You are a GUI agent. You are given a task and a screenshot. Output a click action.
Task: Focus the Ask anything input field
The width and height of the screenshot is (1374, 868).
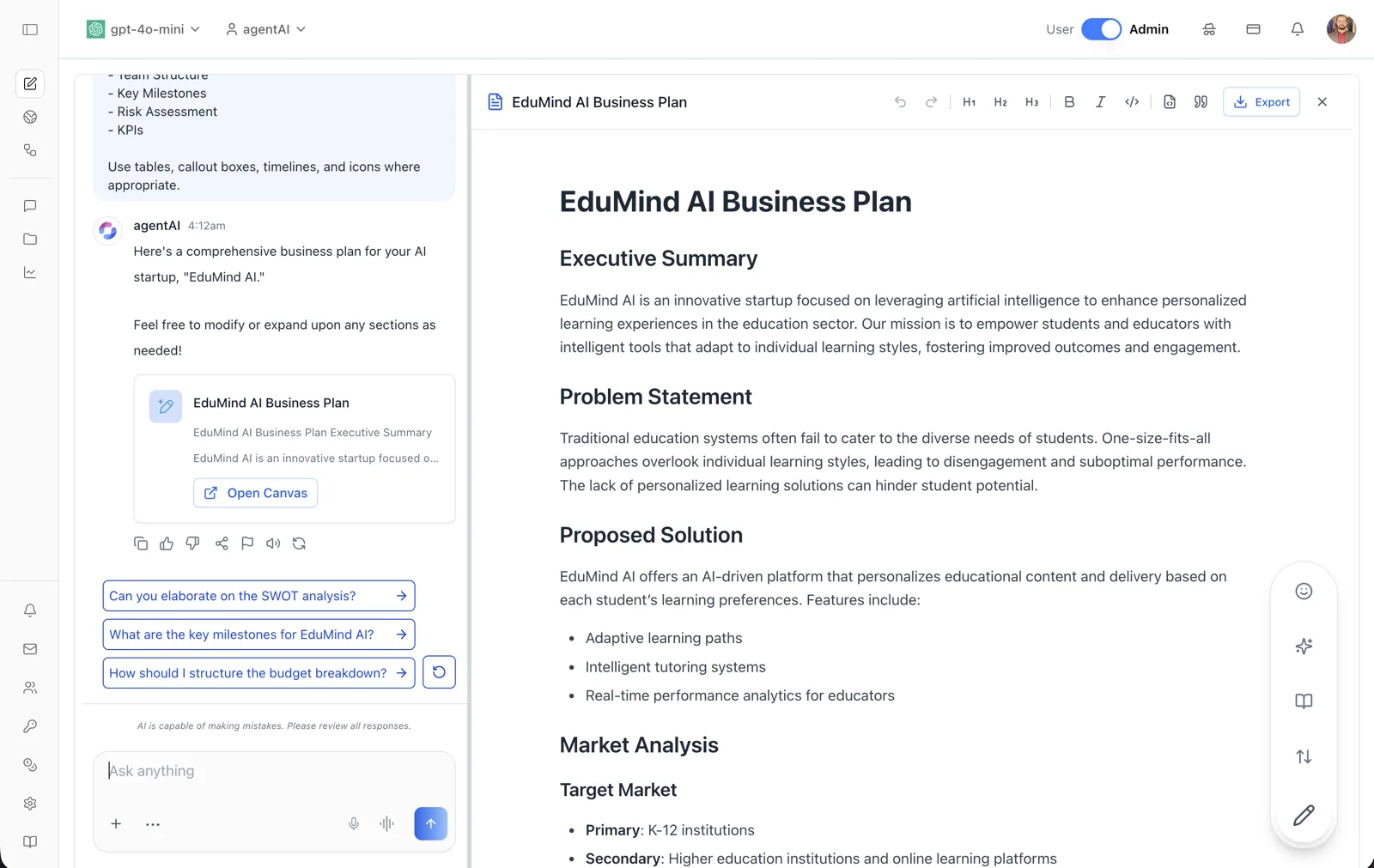click(274, 771)
